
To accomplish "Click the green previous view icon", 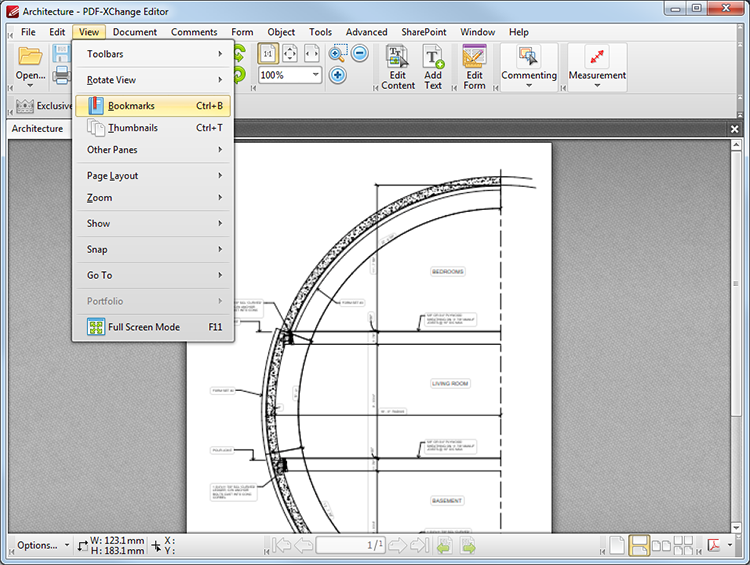I will (445, 545).
